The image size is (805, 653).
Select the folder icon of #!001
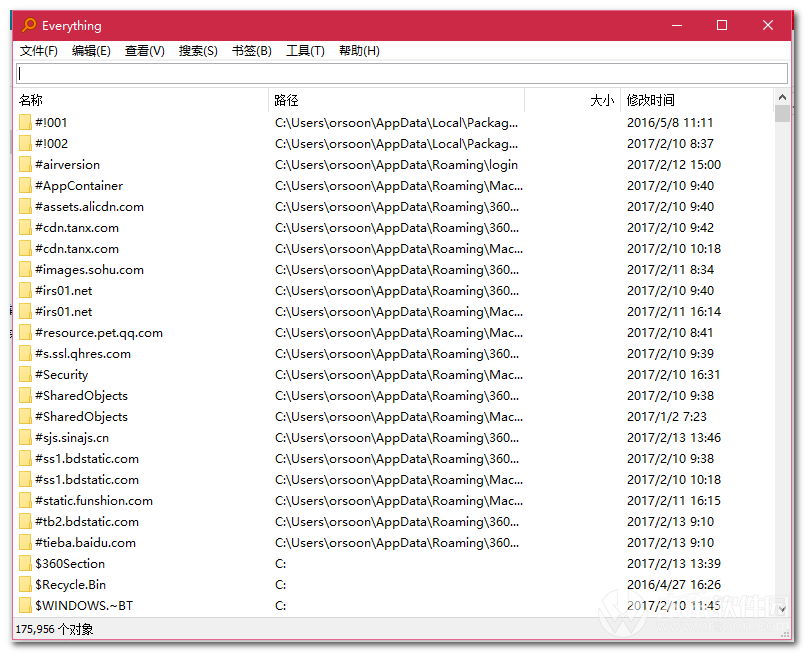[x=25, y=122]
